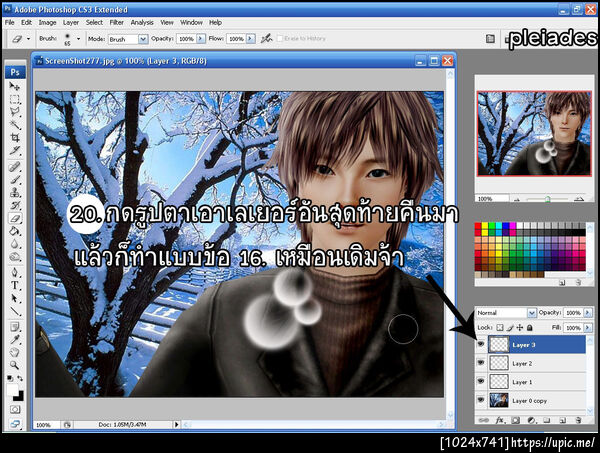Open the File menu
Viewport: 600px width, 453px height.
point(10,23)
